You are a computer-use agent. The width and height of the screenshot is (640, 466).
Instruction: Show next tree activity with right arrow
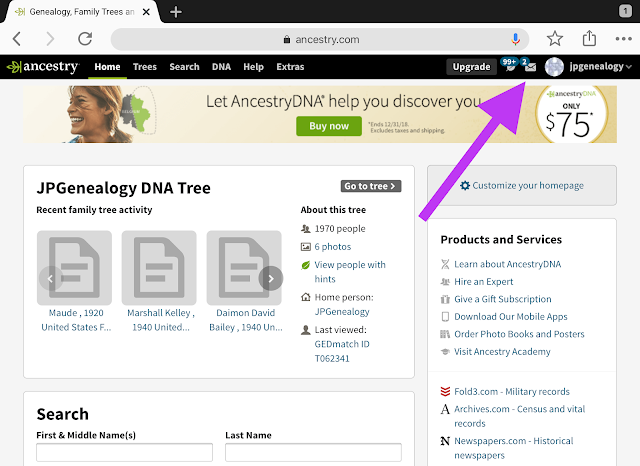point(271,278)
